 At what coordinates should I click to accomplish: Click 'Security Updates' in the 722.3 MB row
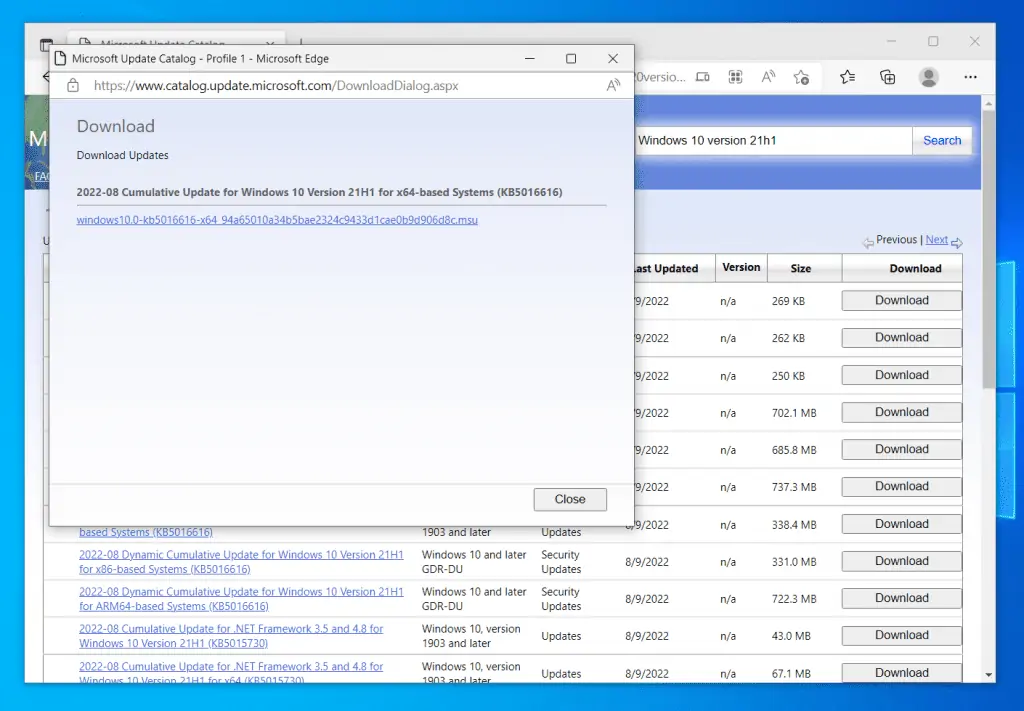point(561,599)
